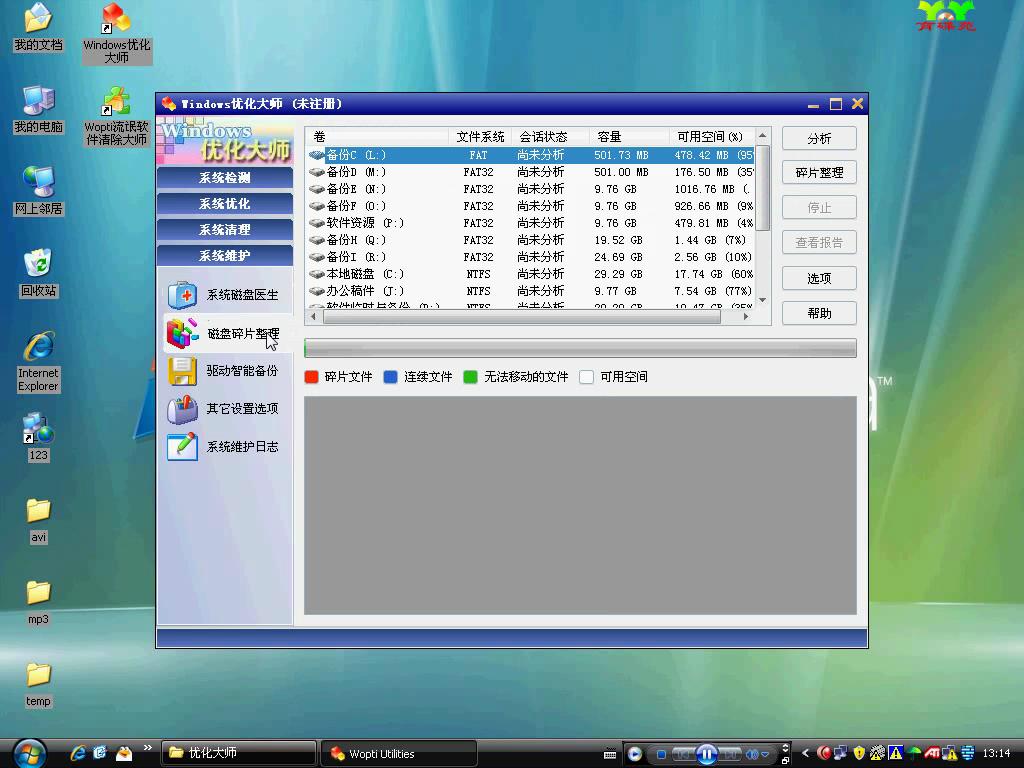The image size is (1024, 768).
Task: Open 我的文档 desktop icon
Action: (38, 27)
